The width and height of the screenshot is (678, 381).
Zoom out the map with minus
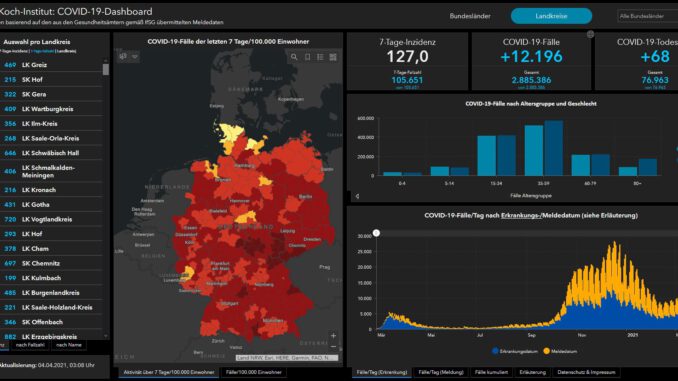(x=333, y=347)
